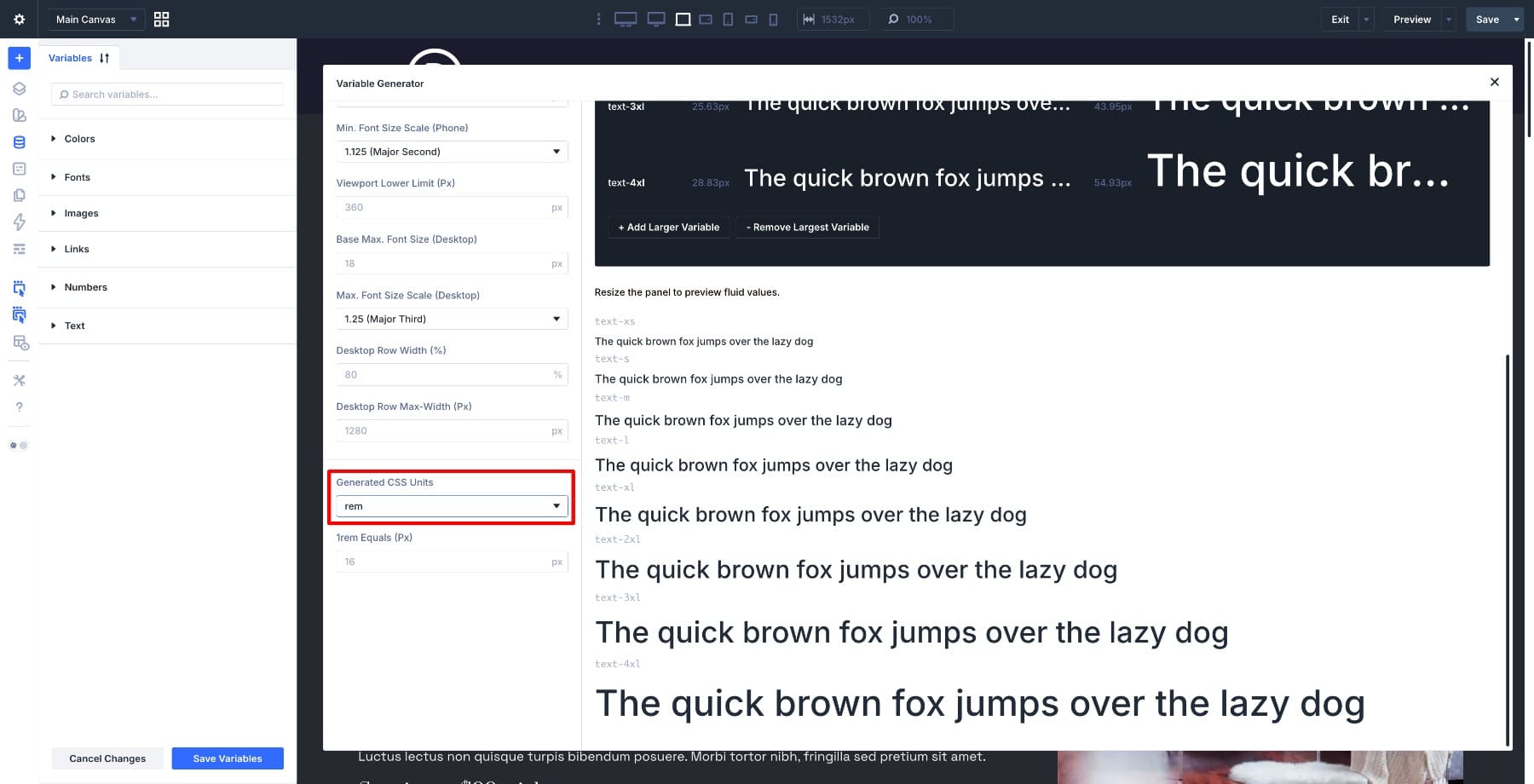Screen dimensions: 1534x784
Task: Switch to portrait tablet view icon
Action: pos(728,19)
